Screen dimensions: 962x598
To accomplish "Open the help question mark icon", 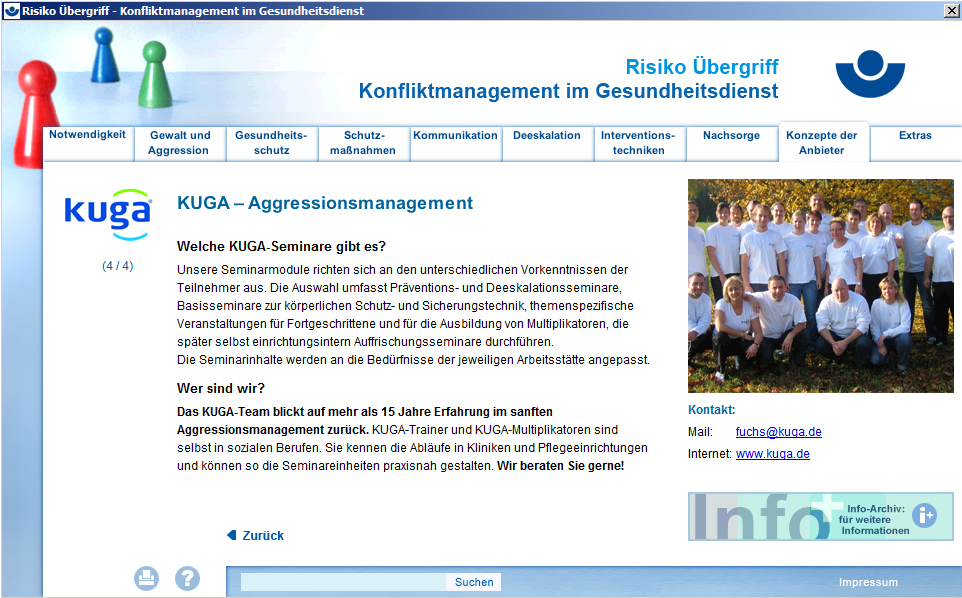I will tap(187, 578).
